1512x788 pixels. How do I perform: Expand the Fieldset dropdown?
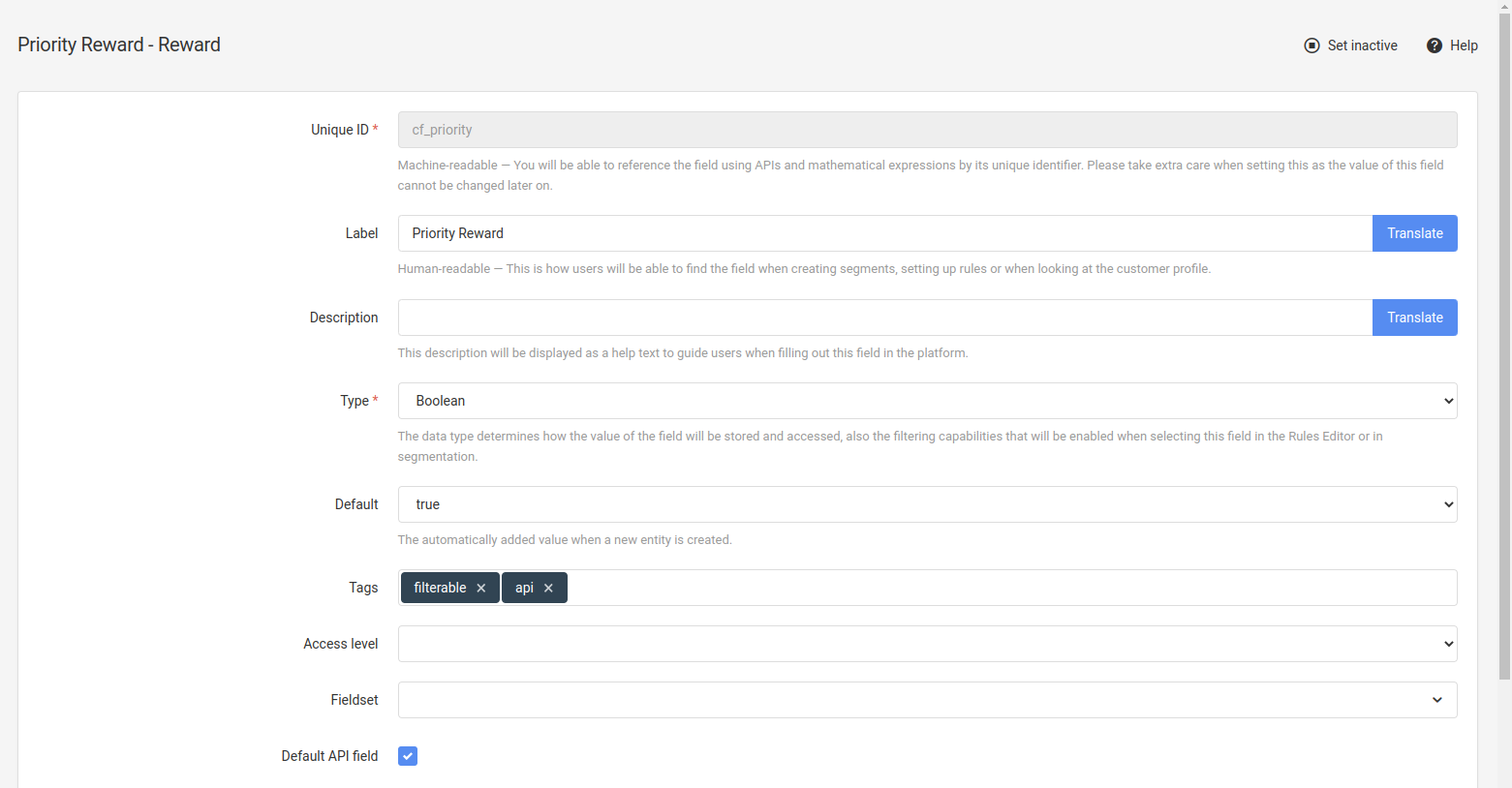point(926,700)
